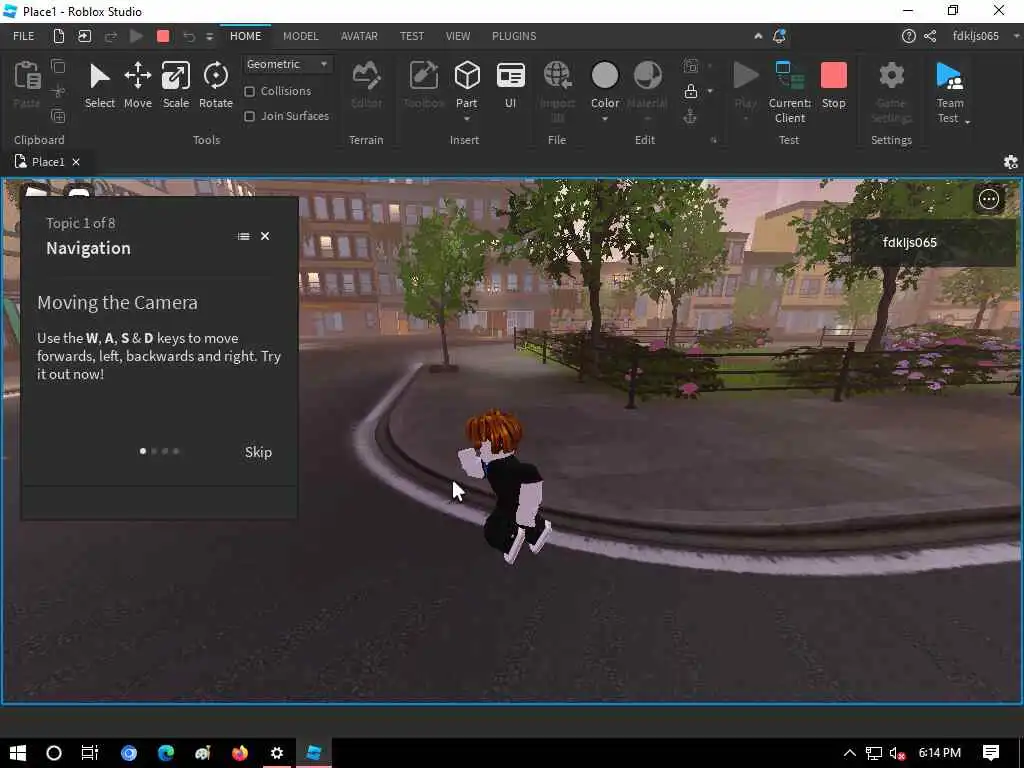Click the Share icon near username
This screenshot has height=768, width=1024.
(x=930, y=36)
